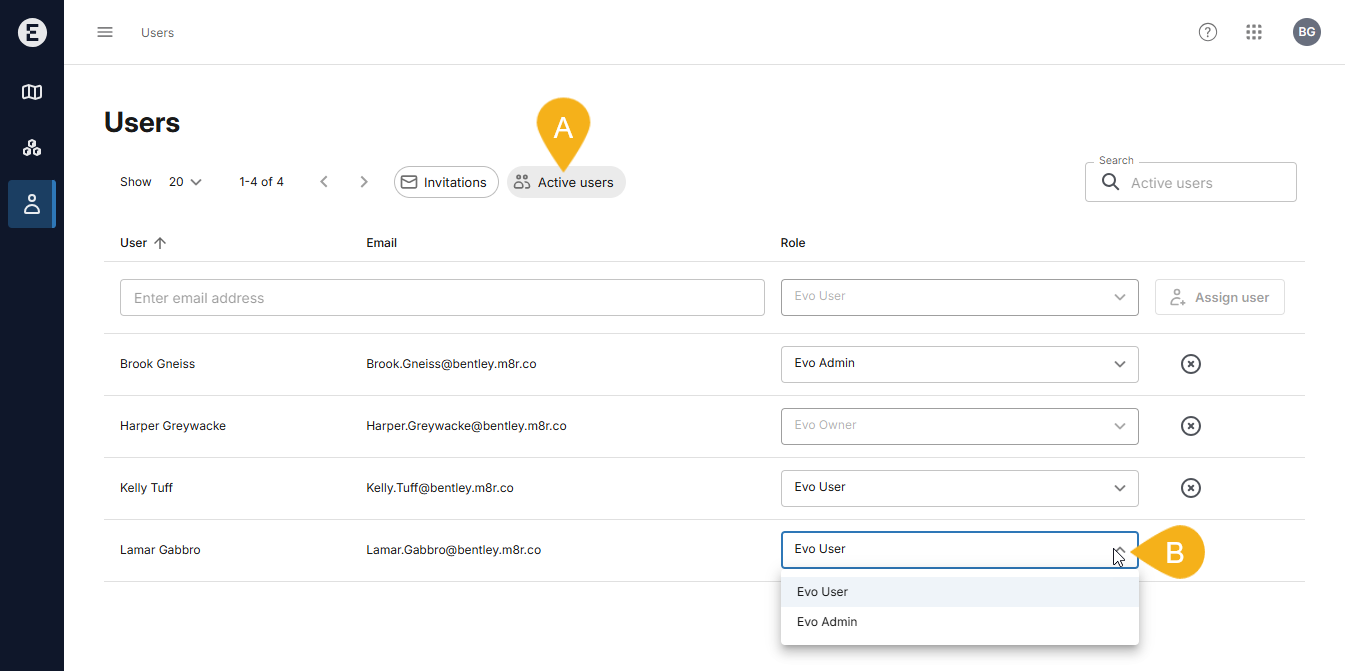The width and height of the screenshot is (1345, 671).
Task: Switch to the Invitations tab
Action: click(446, 182)
